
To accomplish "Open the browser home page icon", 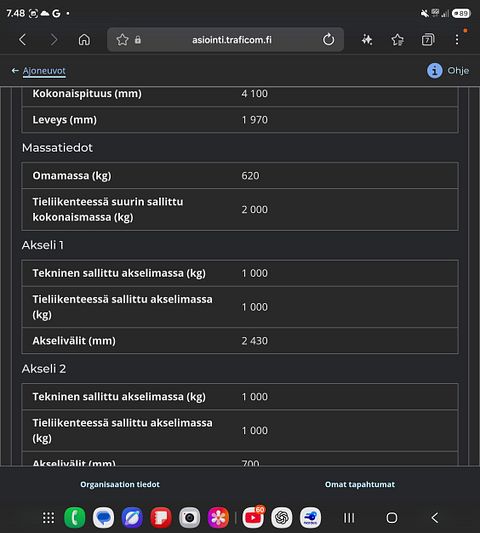I will click(x=84, y=40).
